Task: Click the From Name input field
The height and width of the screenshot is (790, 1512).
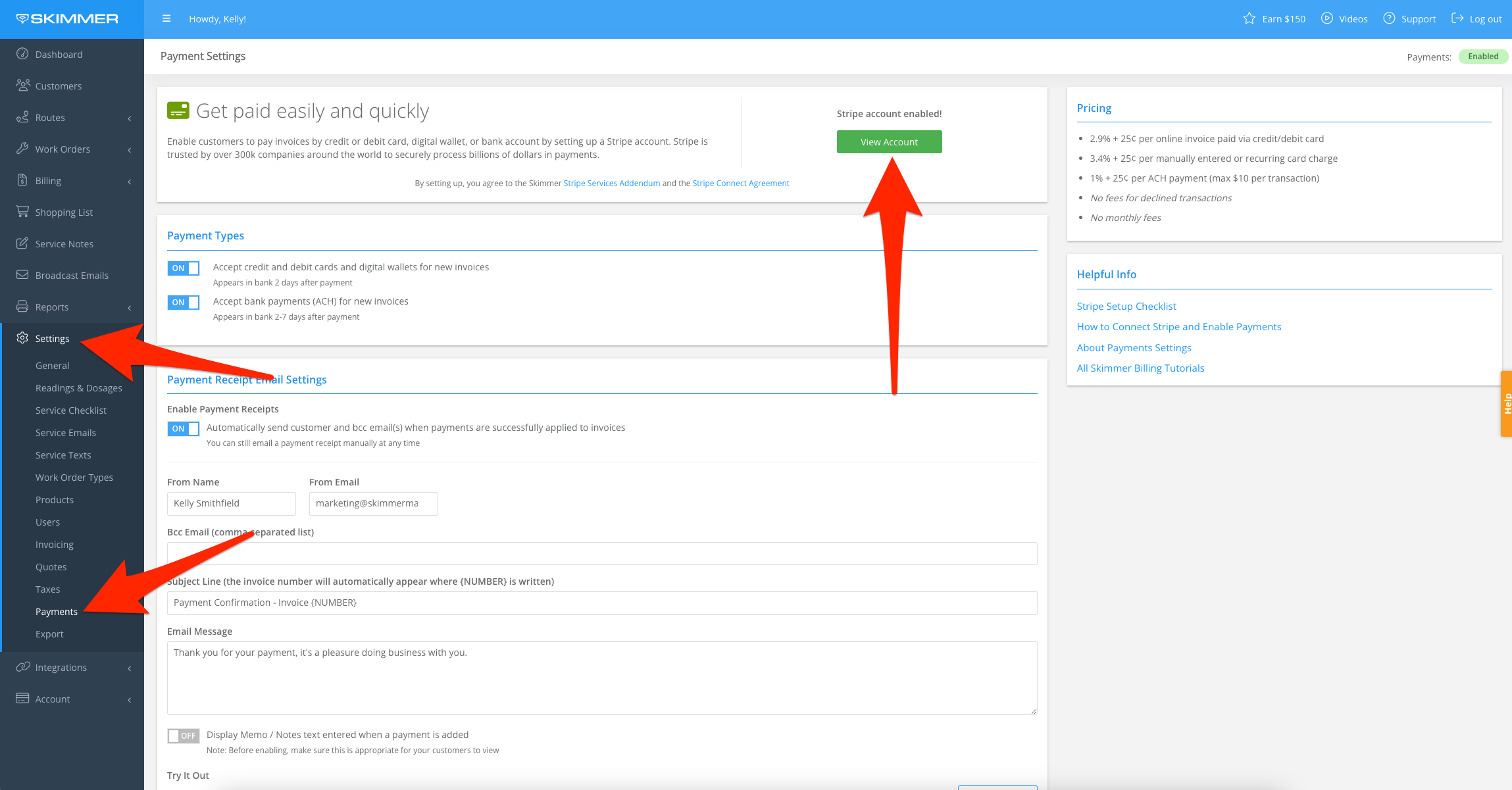Action: coord(231,504)
